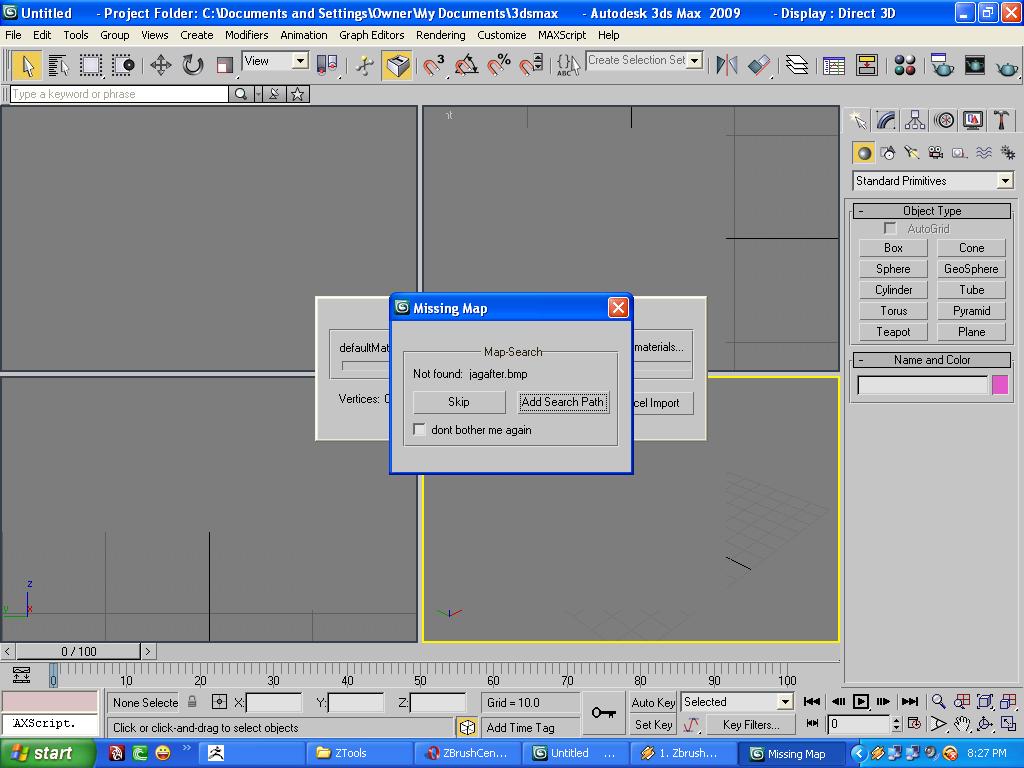Open the Customize menu
Screen dimensions: 1024x768
502,35
